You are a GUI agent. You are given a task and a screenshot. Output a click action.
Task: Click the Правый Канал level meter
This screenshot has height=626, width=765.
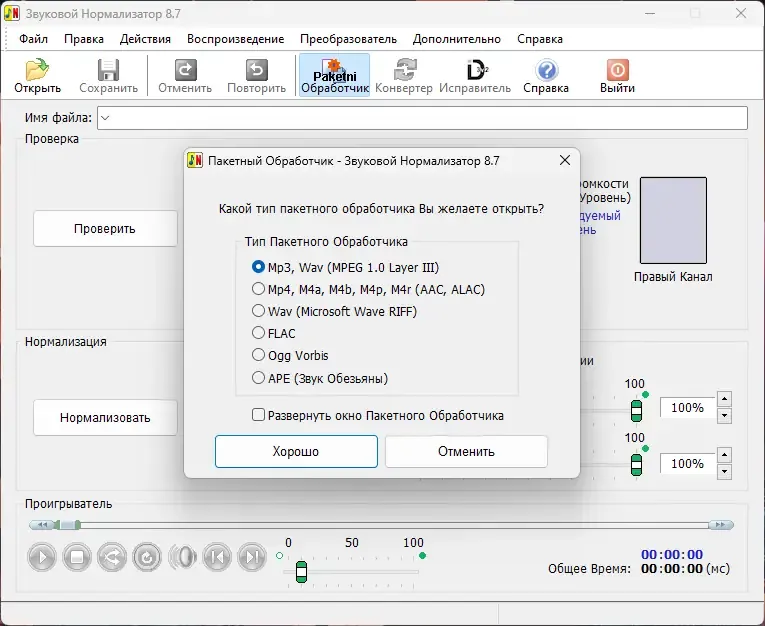(x=673, y=221)
